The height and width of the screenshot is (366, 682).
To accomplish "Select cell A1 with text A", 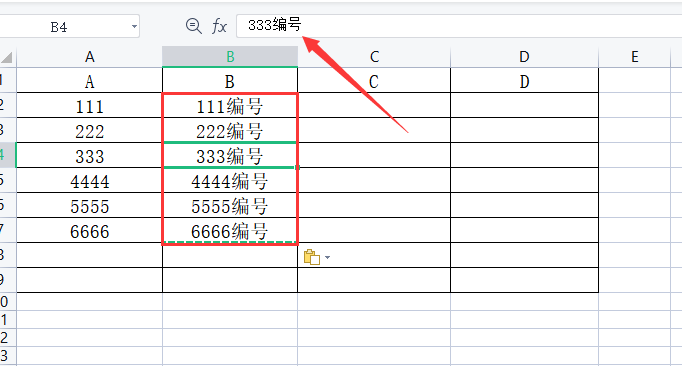I will point(90,81).
